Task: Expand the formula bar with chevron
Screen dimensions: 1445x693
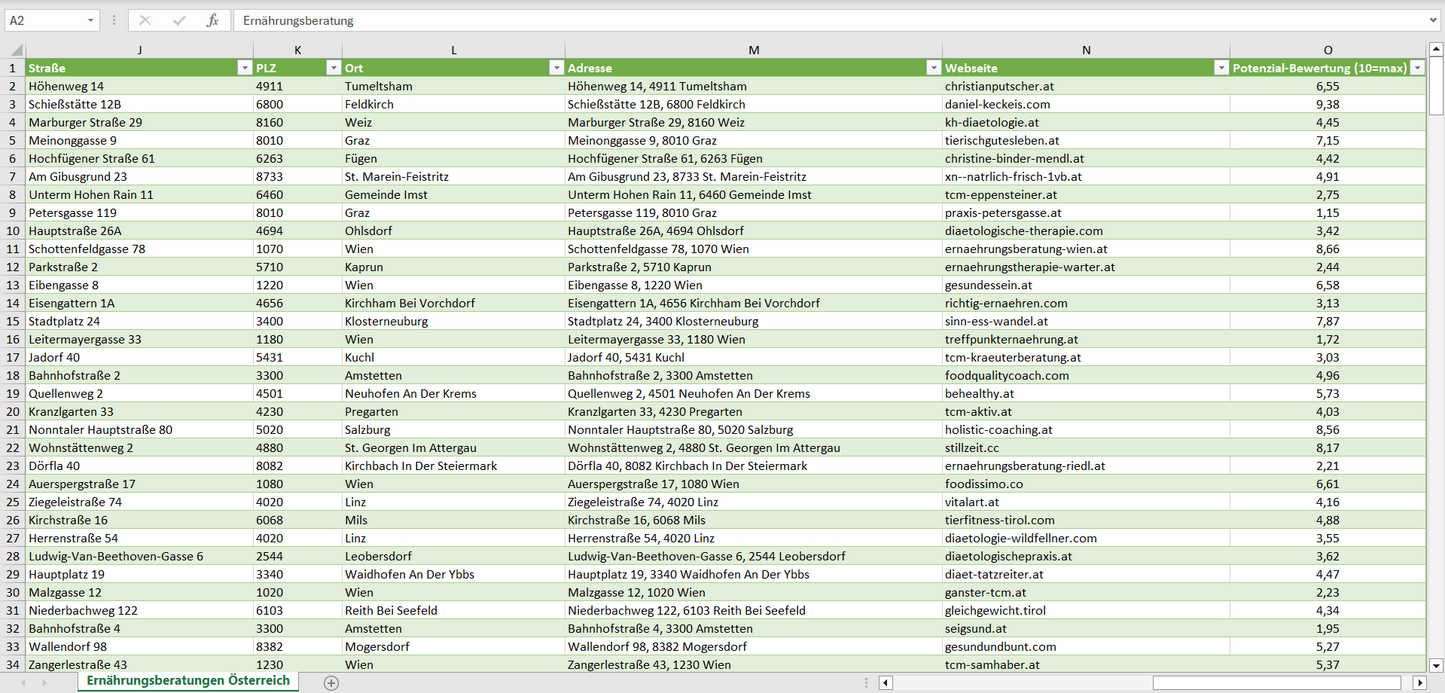Action: [1434, 20]
